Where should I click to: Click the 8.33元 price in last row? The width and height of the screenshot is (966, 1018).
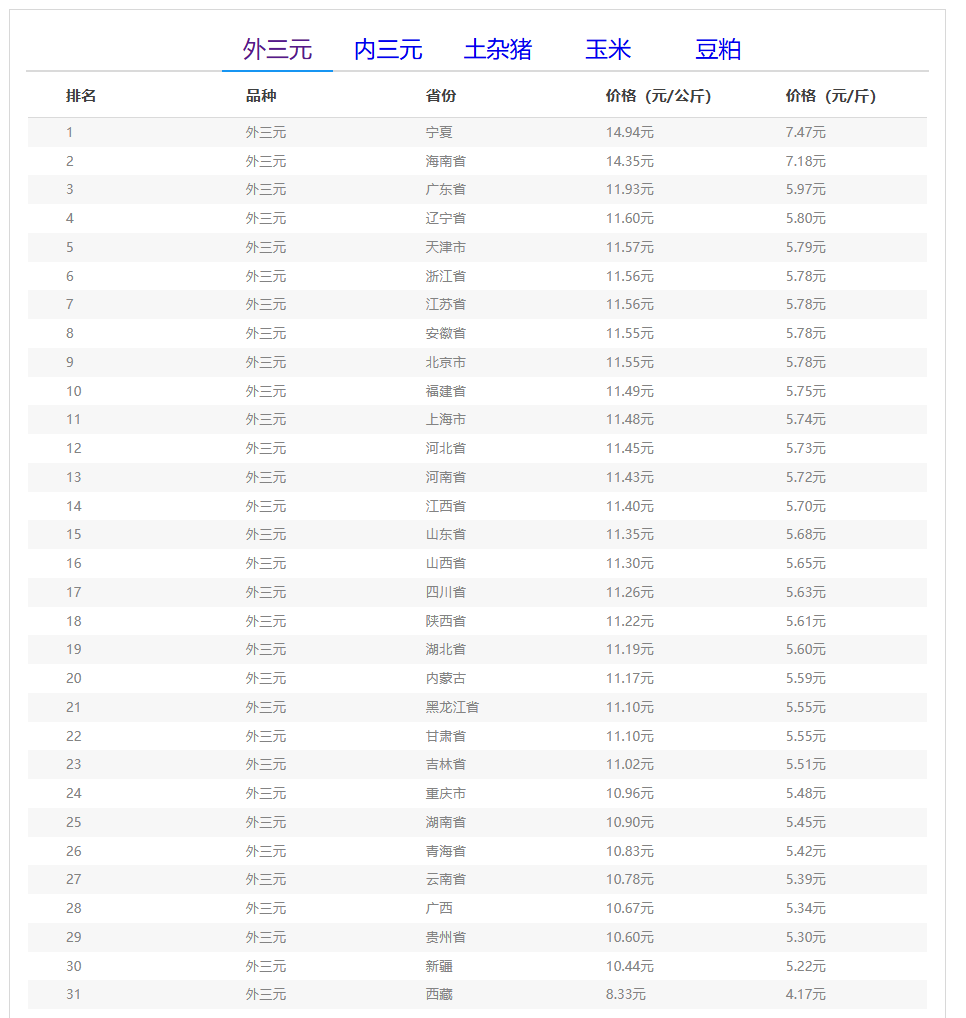625,995
